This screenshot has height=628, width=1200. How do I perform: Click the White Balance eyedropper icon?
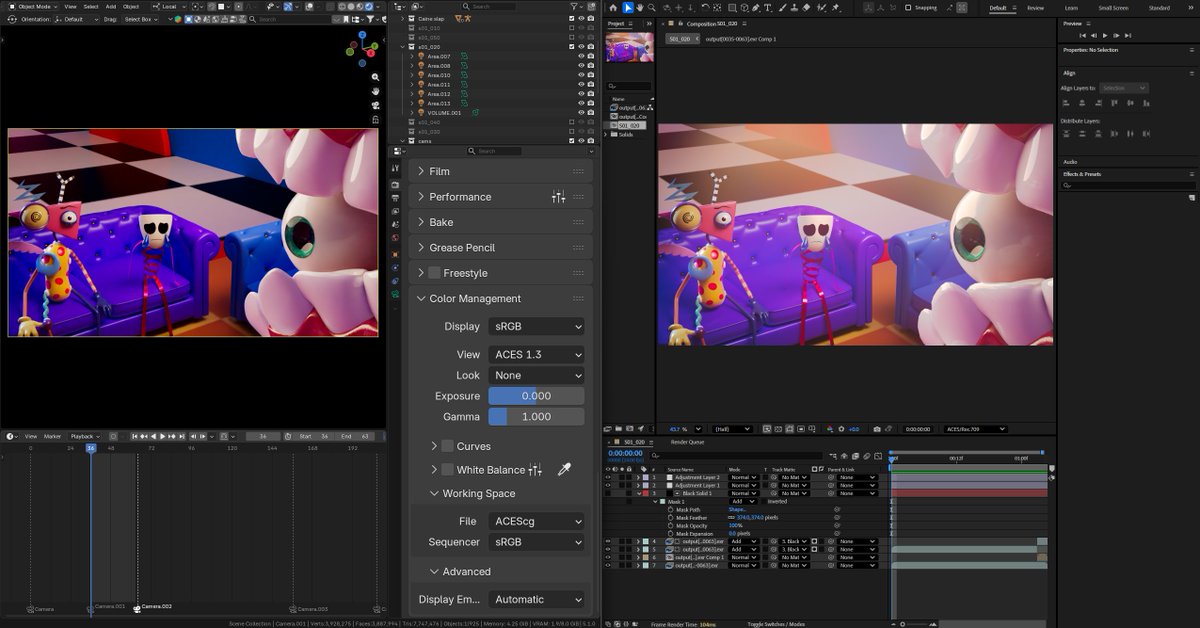tap(565, 468)
